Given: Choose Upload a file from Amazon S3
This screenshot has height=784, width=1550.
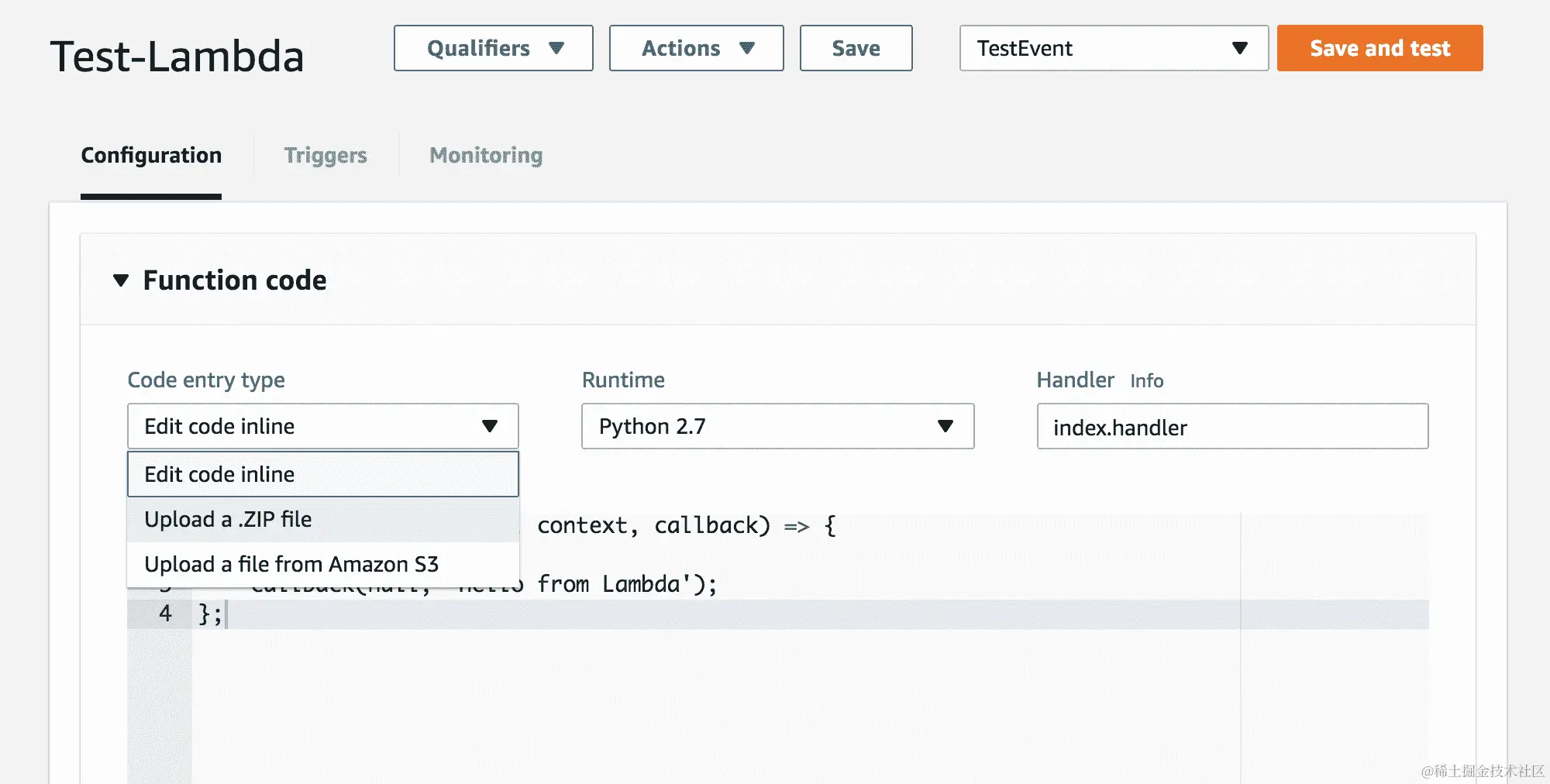Looking at the screenshot, I should click(x=322, y=564).
